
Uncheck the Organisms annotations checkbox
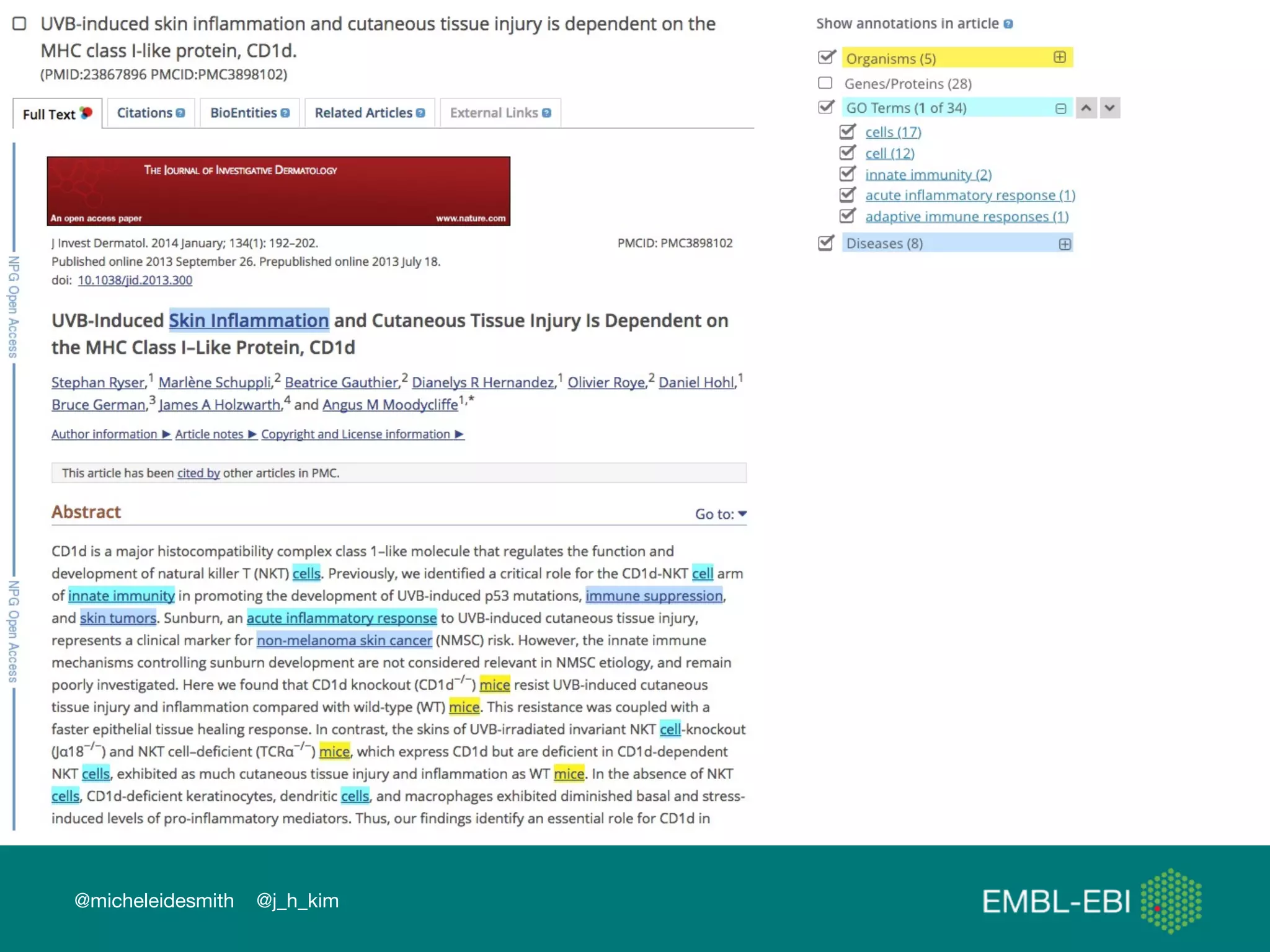[x=826, y=58]
